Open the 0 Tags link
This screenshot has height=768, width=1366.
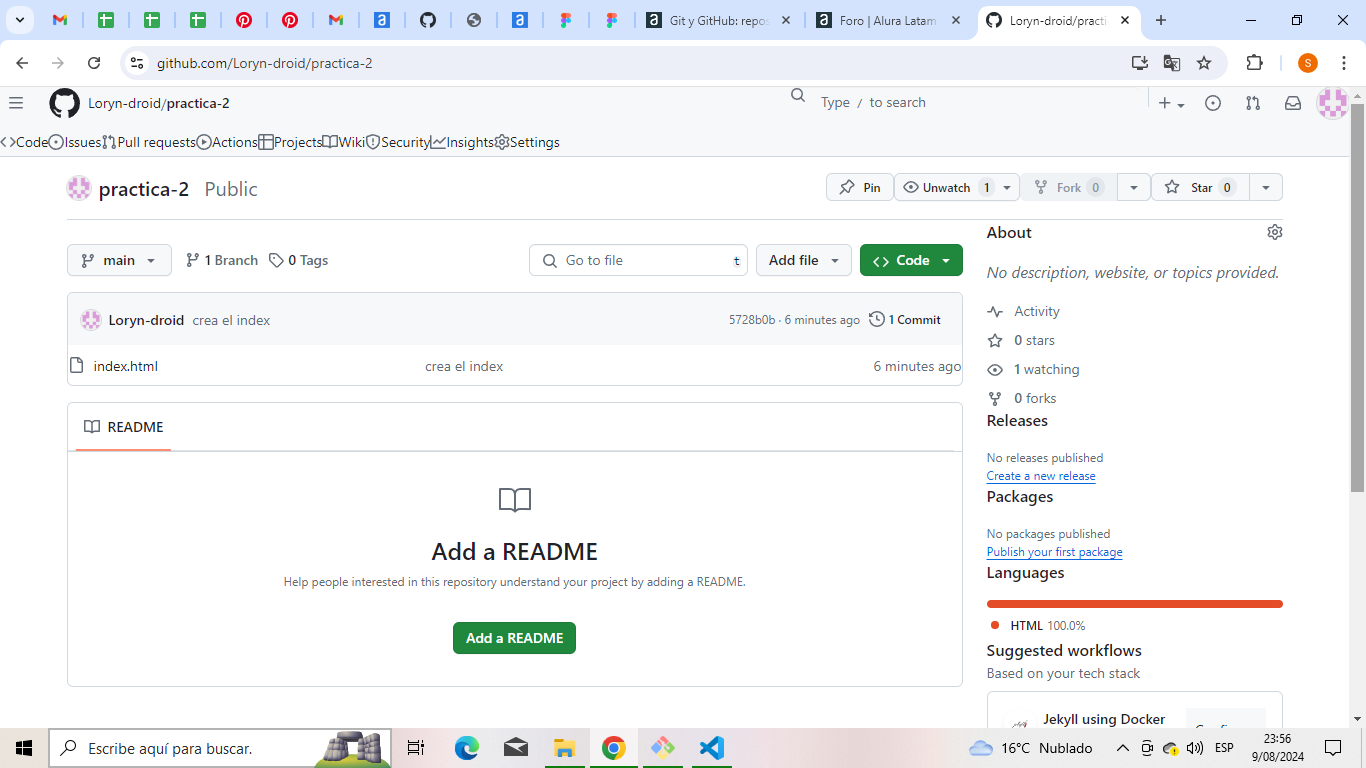point(298,260)
